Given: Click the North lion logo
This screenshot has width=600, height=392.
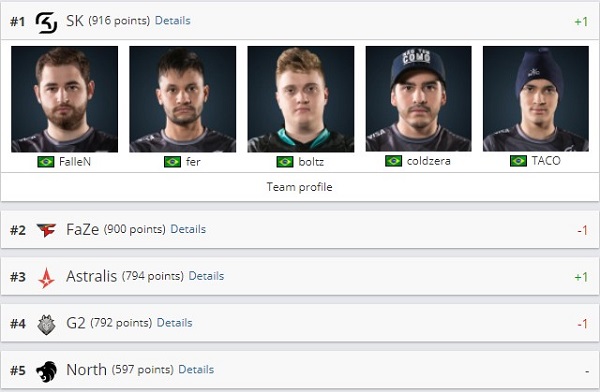Looking at the screenshot, I should [x=46, y=371].
